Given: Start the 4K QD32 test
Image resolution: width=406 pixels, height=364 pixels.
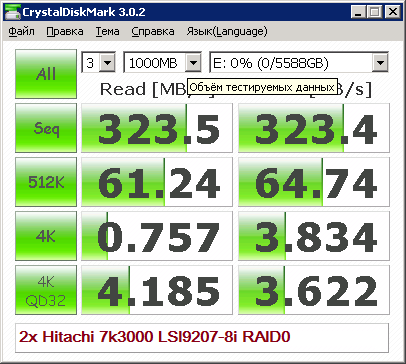Looking at the screenshot, I should tap(46, 290).
